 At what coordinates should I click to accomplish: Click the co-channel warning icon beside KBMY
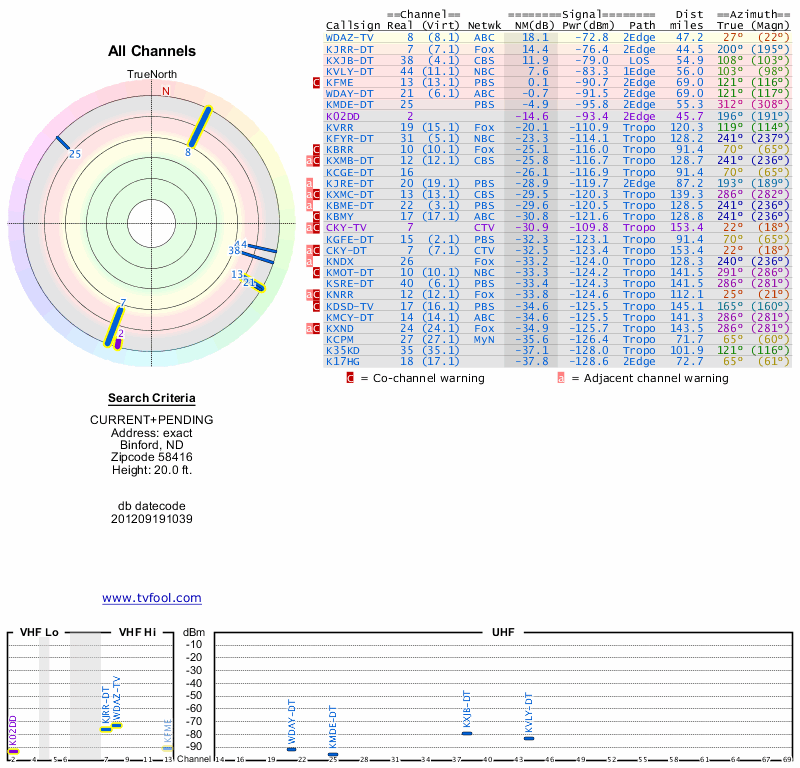click(x=318, y=216)
